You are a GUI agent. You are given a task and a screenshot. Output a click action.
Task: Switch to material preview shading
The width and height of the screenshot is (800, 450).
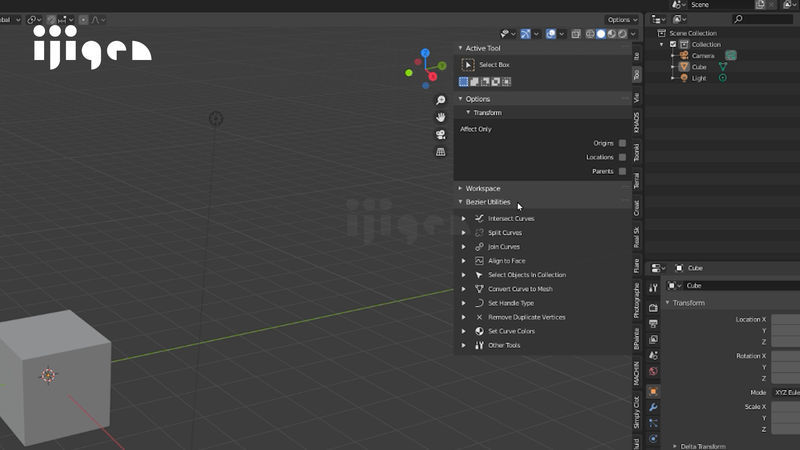(612, 34)
